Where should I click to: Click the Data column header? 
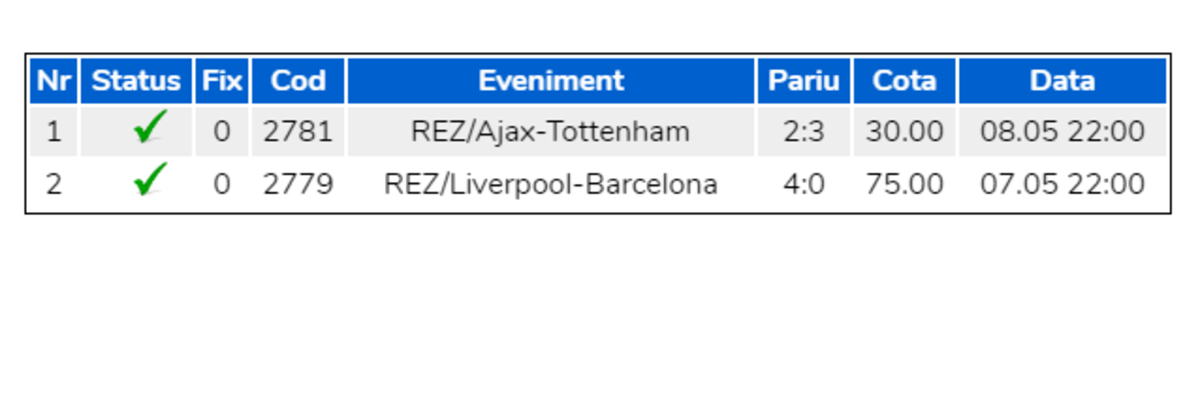tap(1062, 81)
